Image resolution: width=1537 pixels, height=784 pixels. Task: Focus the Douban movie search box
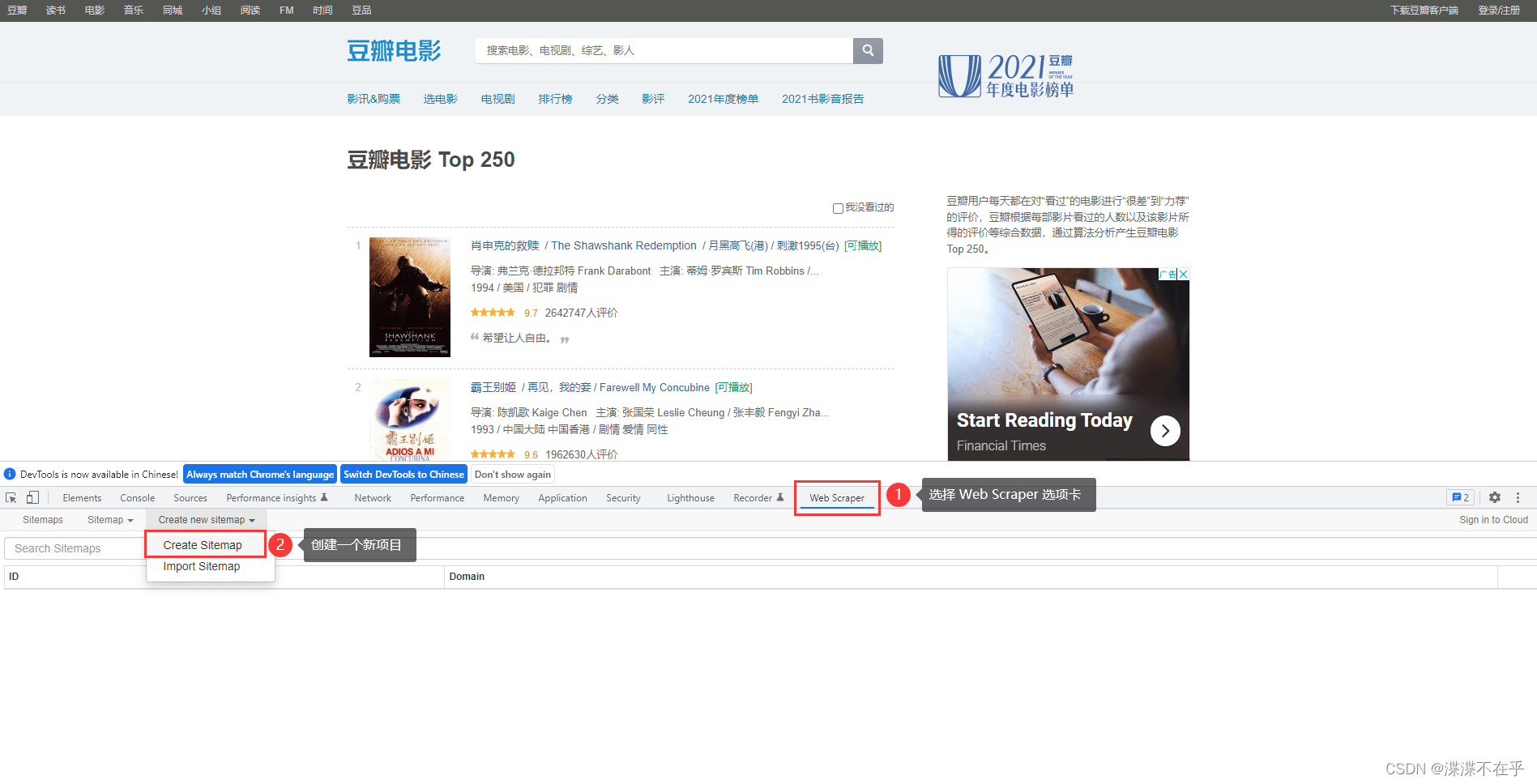click(x=664, y=50)
